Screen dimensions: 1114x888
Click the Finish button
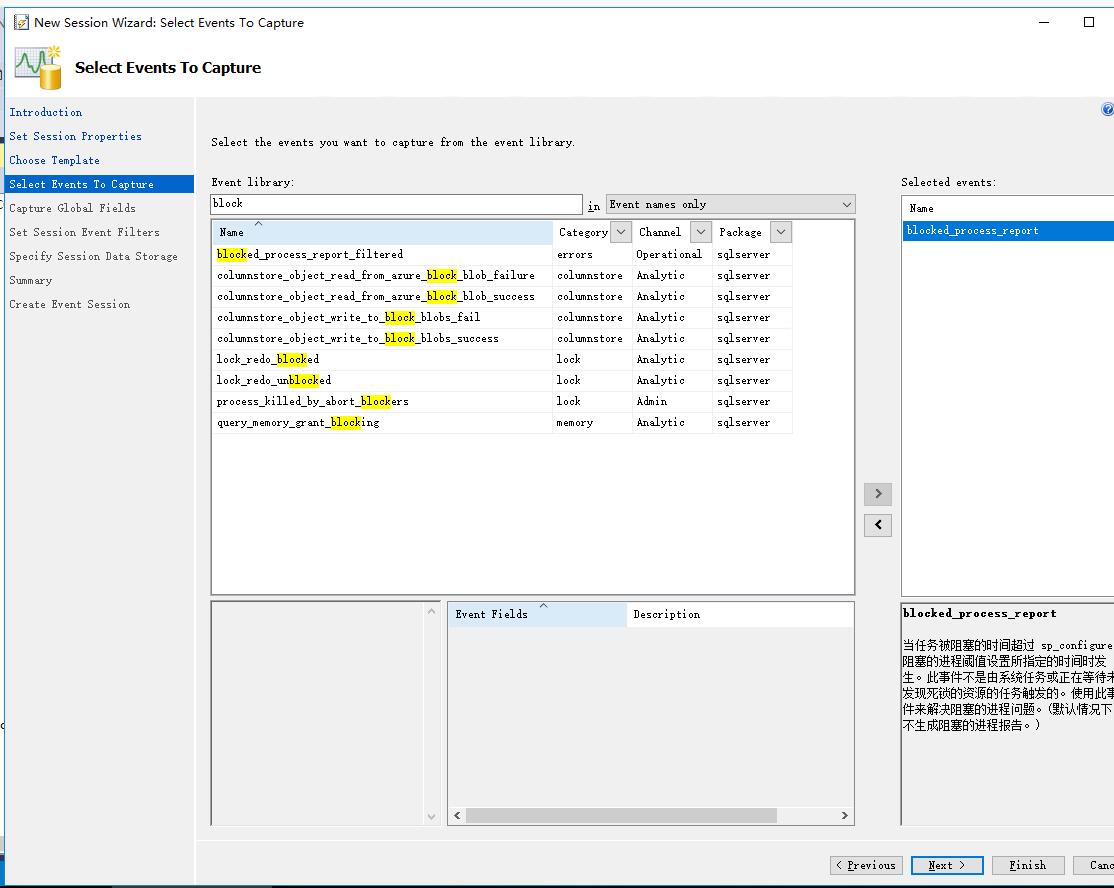(1028, 865)
